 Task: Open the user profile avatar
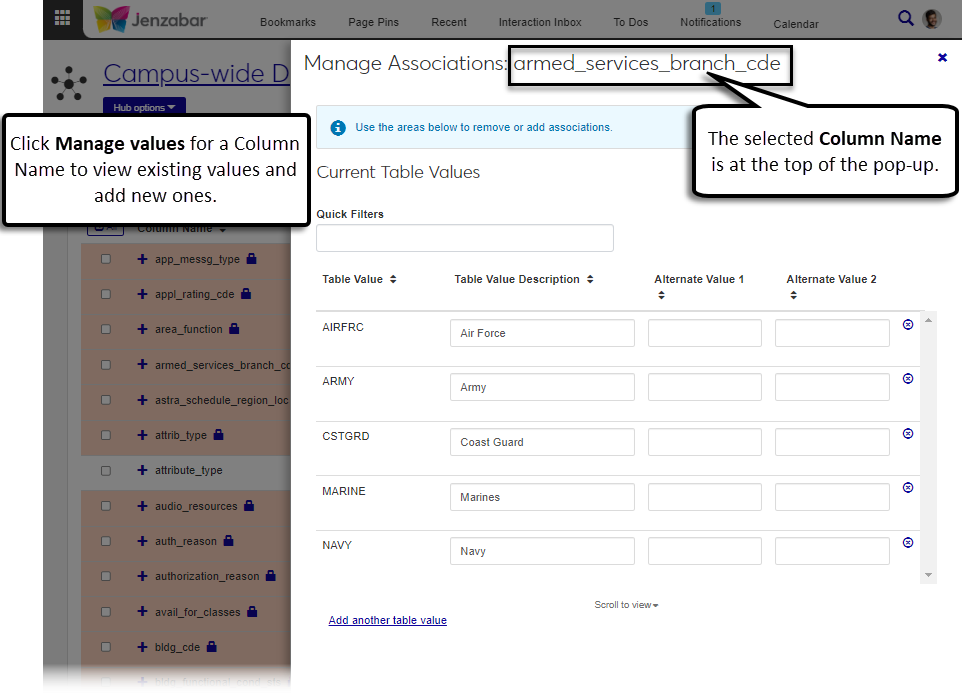(932, 18)
